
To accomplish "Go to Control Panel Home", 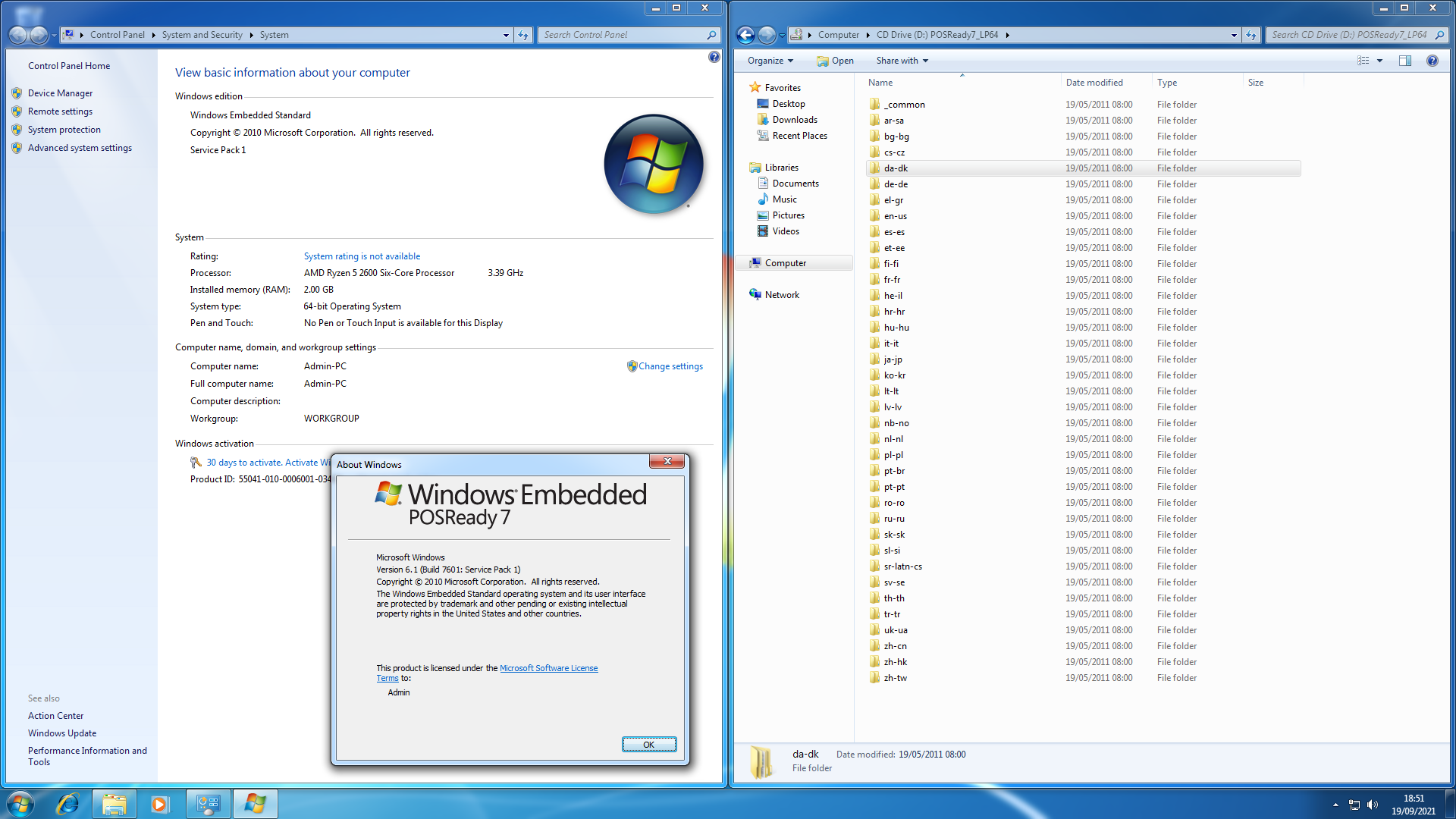I will pos(69,66).
